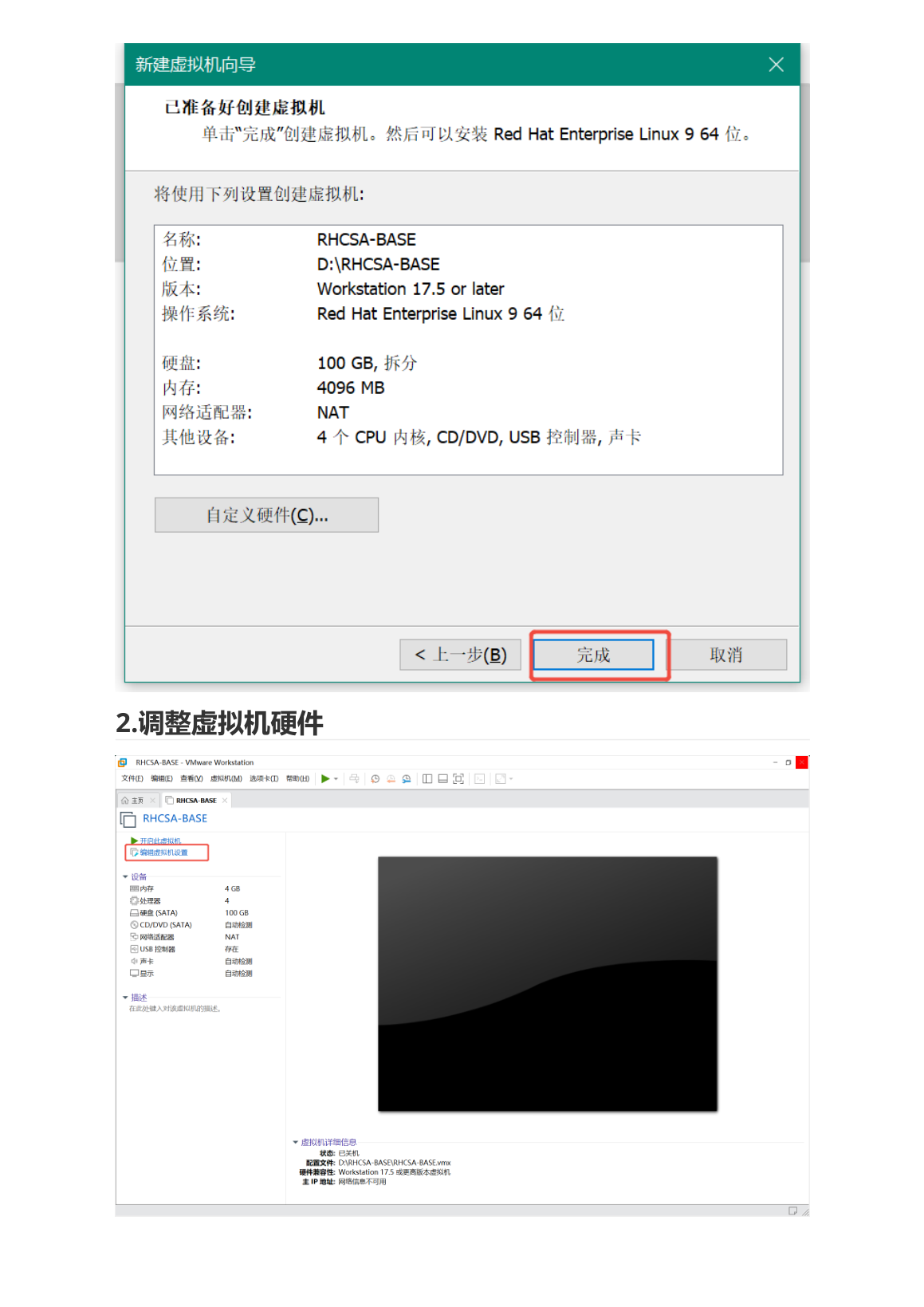Click the 编辑虚拟机设置 link
Viewport: 924px width, 1307px height.
tap(164, 852)
